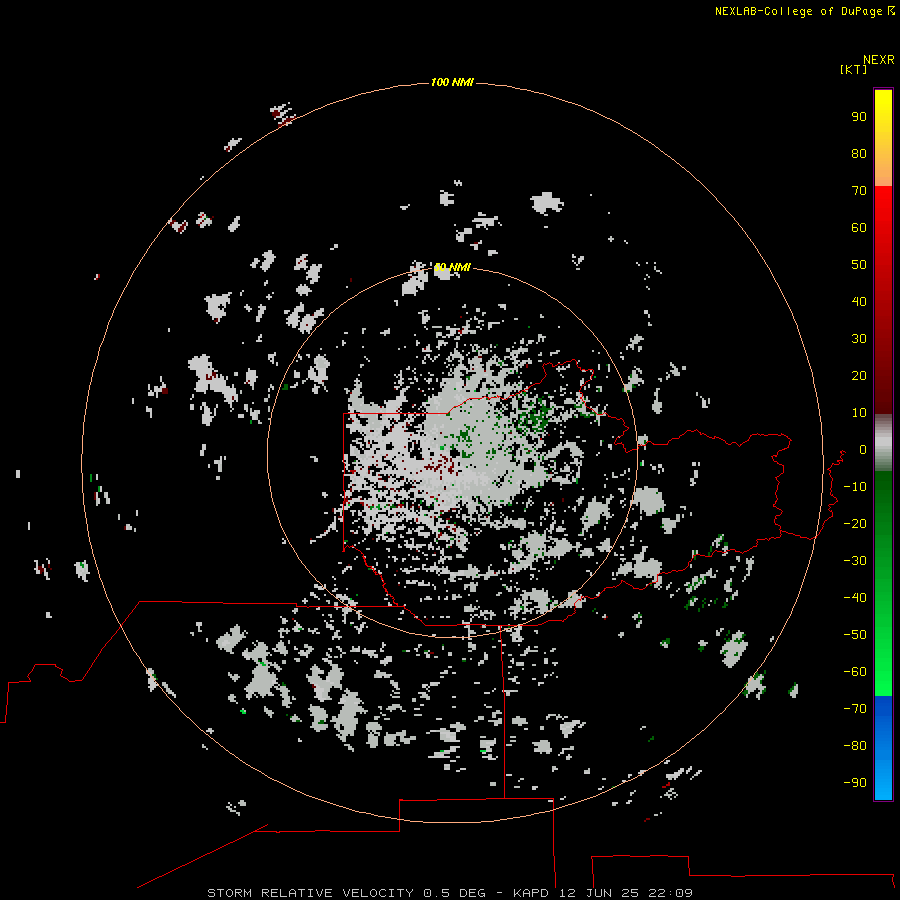Click the 0 knots scale value
The image size is (900, 900).
point(863,450)
